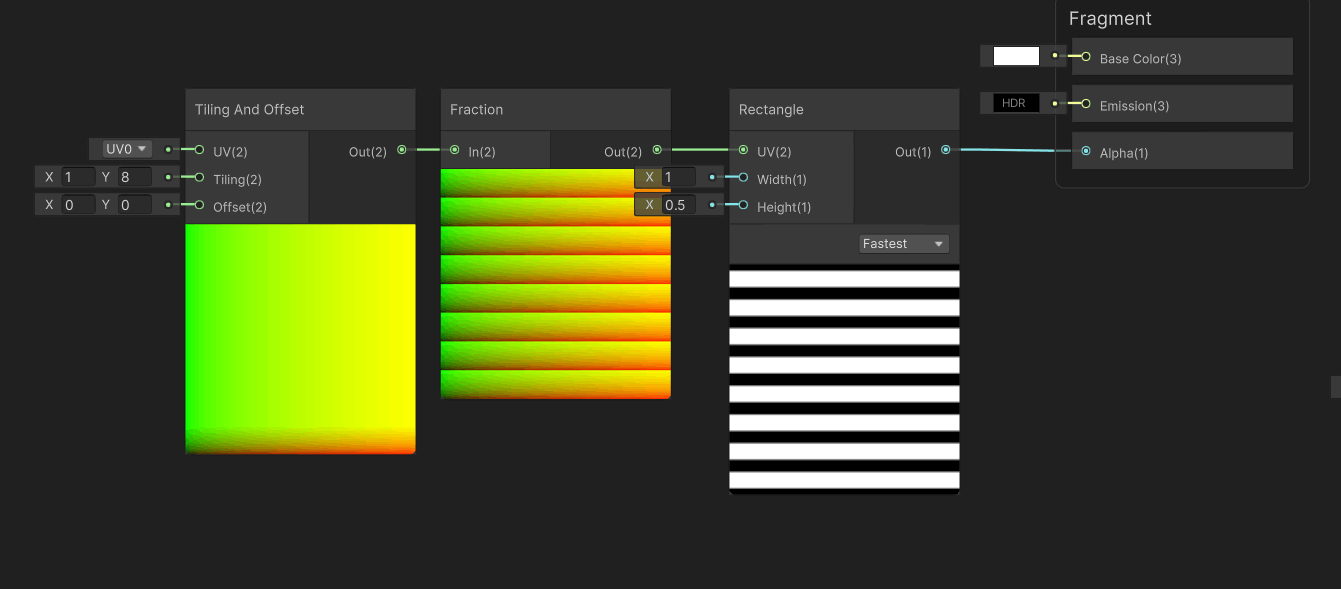This screenshot has width=1341, height=589.
Task: Click the Offset(2) input port
Action: [x=199, y=206]
